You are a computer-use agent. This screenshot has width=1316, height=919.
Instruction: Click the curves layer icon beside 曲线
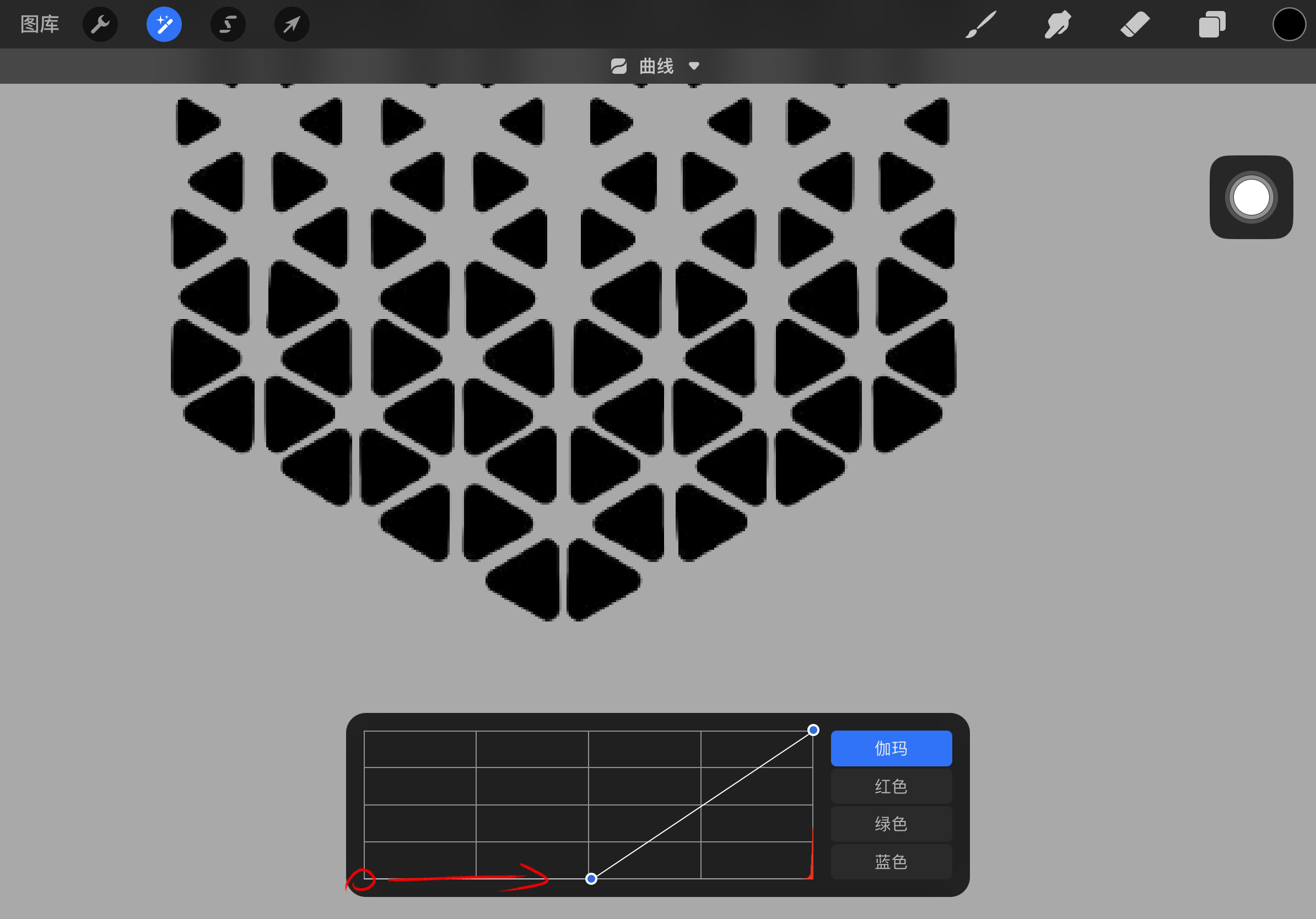click(619, 66)
